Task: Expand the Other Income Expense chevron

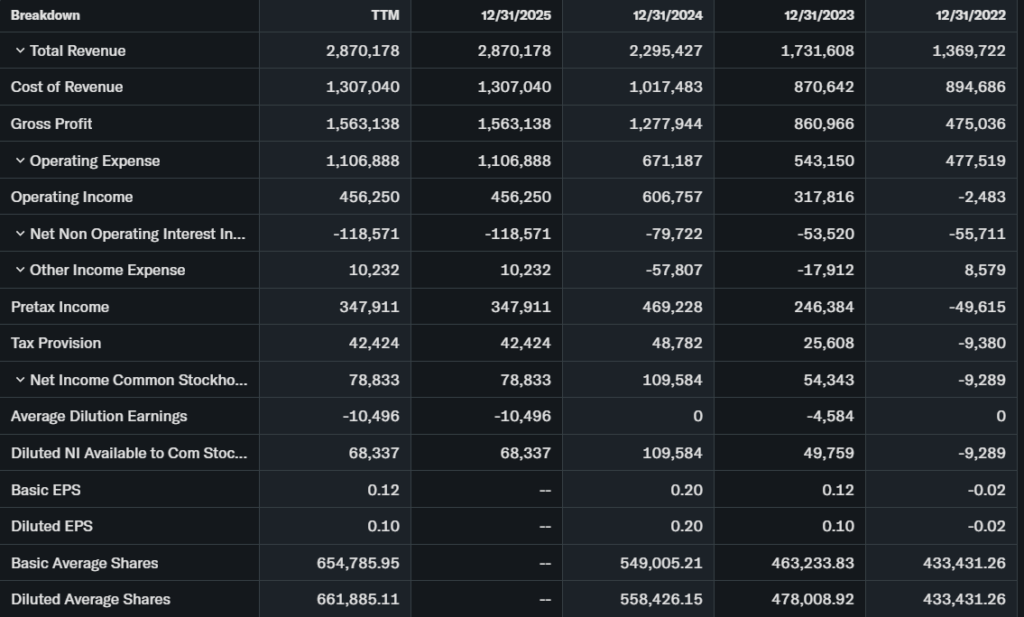Action: (20, 270)
